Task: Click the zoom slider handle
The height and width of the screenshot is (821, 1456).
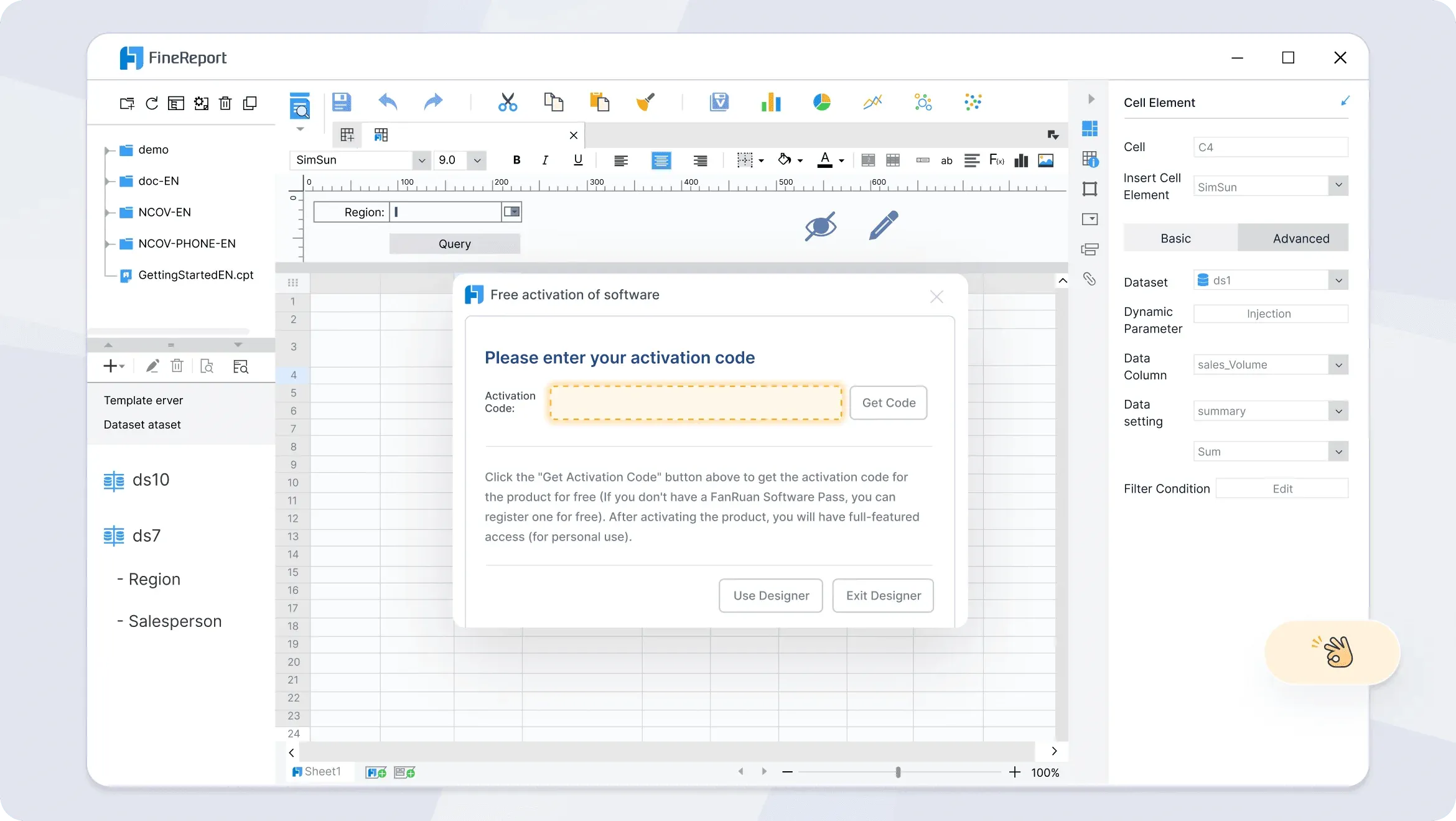Action: (898, 772)
